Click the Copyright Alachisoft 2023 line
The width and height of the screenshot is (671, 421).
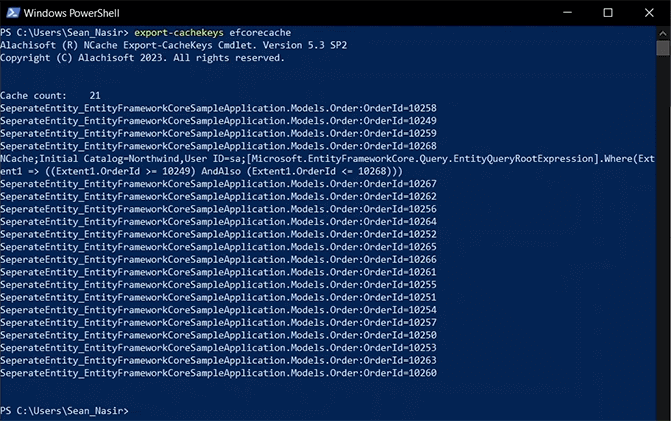click(142, 58)
